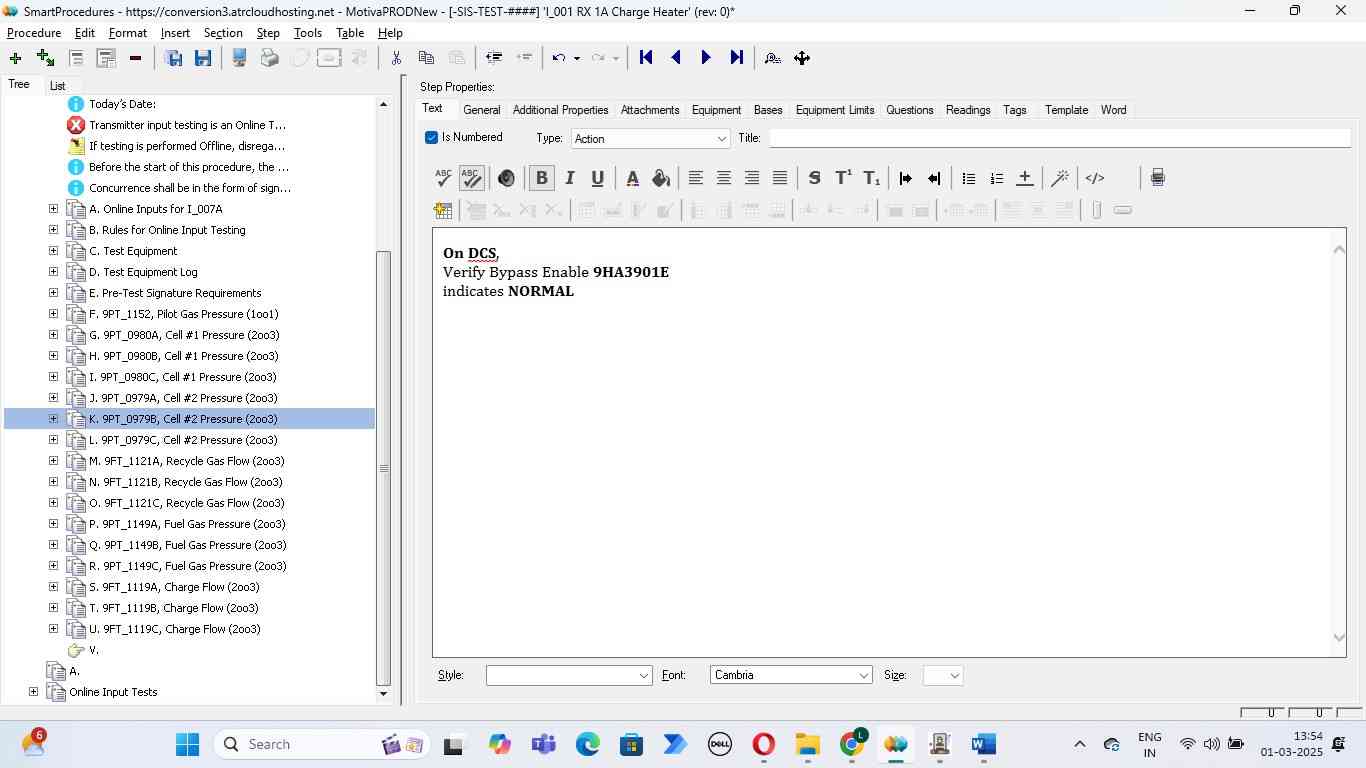Click the four-way move arrows icon
The height and width of the screenshot is (768, 1366).
(802, 58)
